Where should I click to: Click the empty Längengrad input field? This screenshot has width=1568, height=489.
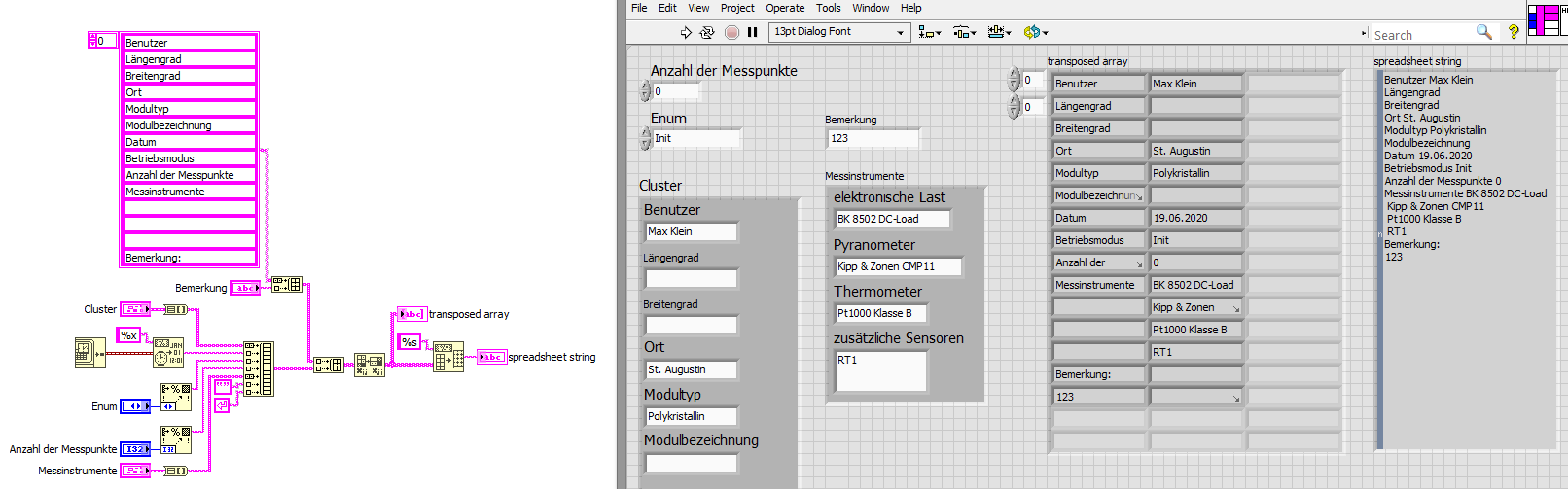click(692, 278)
